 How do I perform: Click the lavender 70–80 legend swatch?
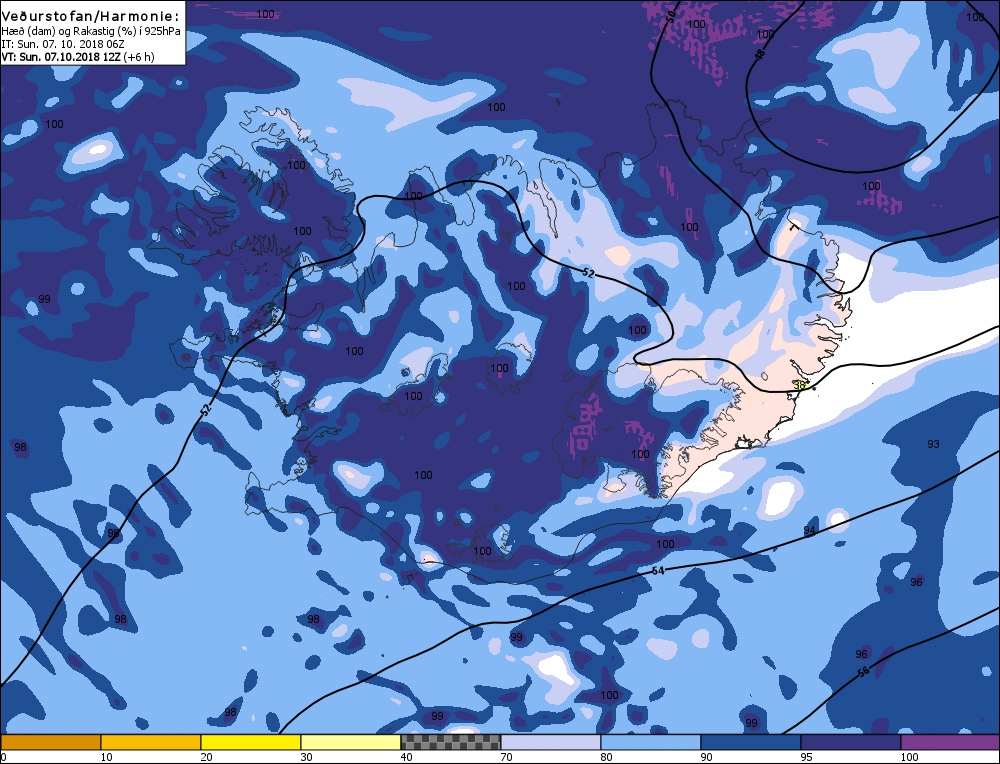click(551, 742)
